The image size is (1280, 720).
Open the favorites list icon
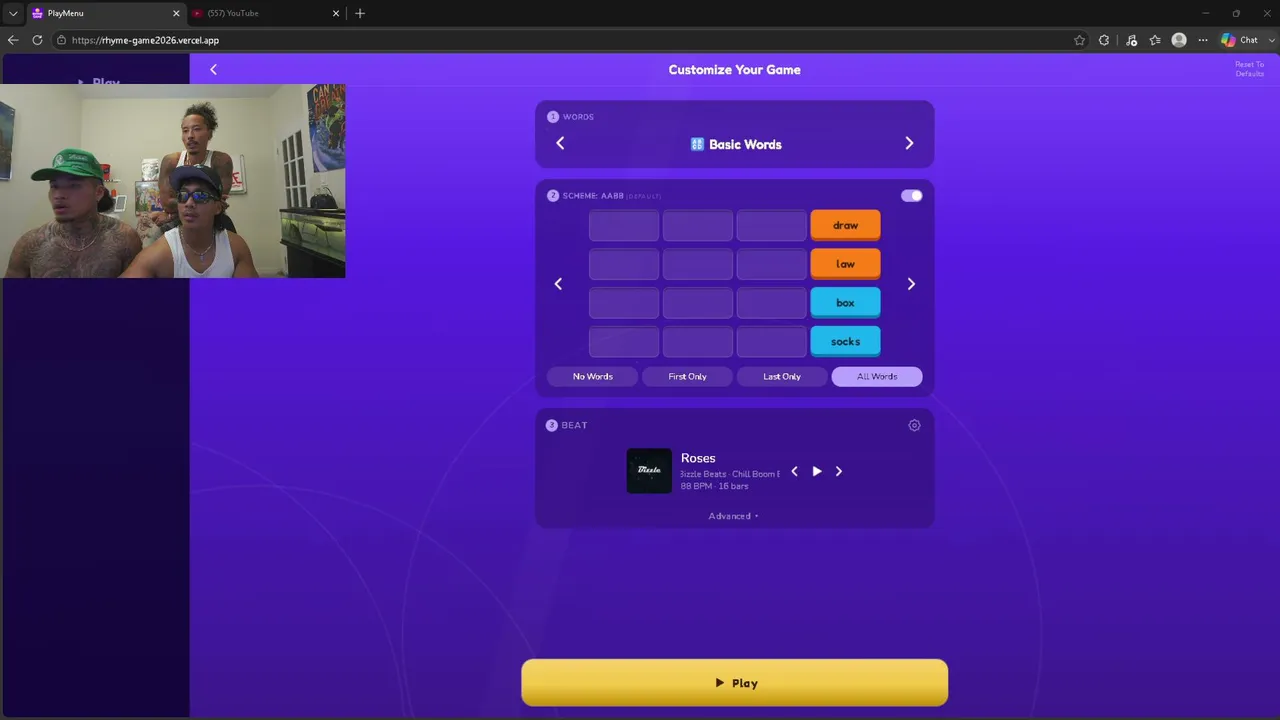pyautogui.click(x=1155, y=40)
